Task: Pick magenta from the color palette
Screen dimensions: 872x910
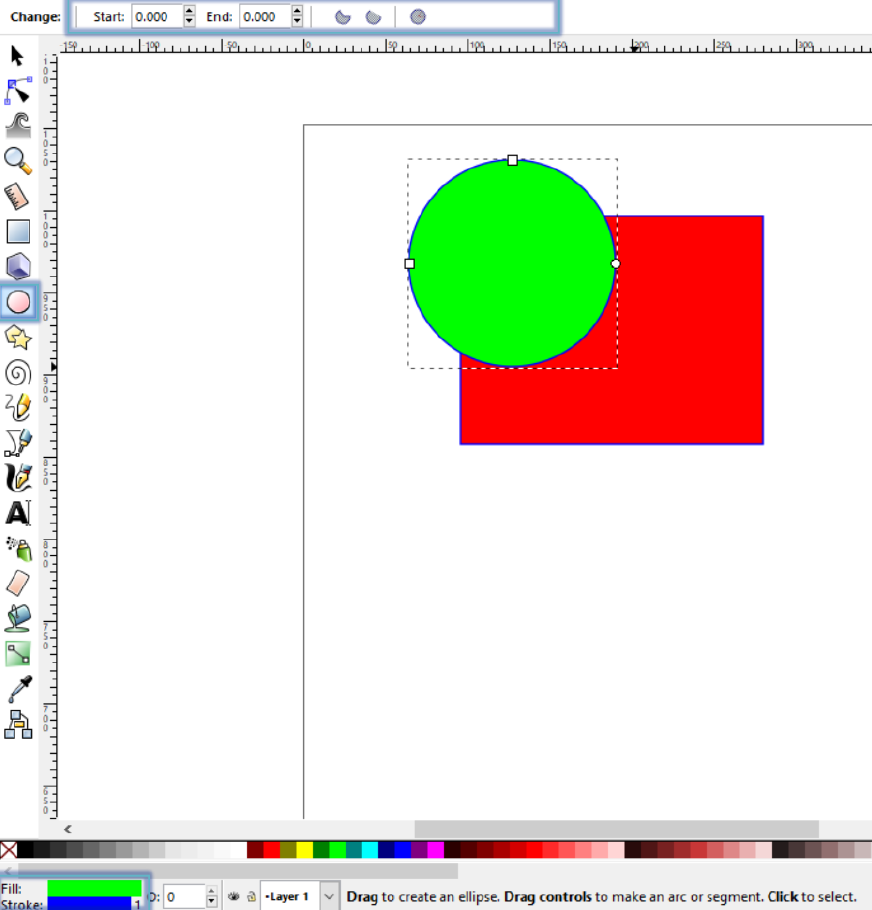Action: pyautogui.click(x=436, y=850)
